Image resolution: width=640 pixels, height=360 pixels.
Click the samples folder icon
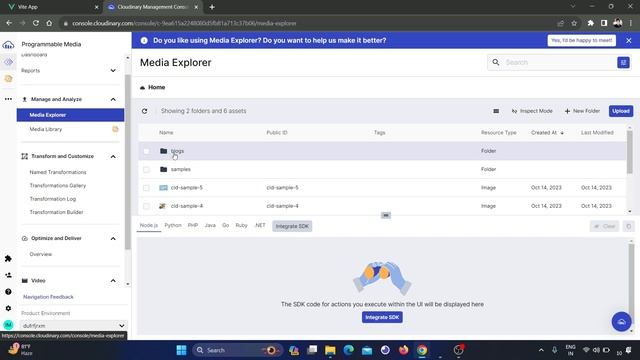(x=164, y=169)
